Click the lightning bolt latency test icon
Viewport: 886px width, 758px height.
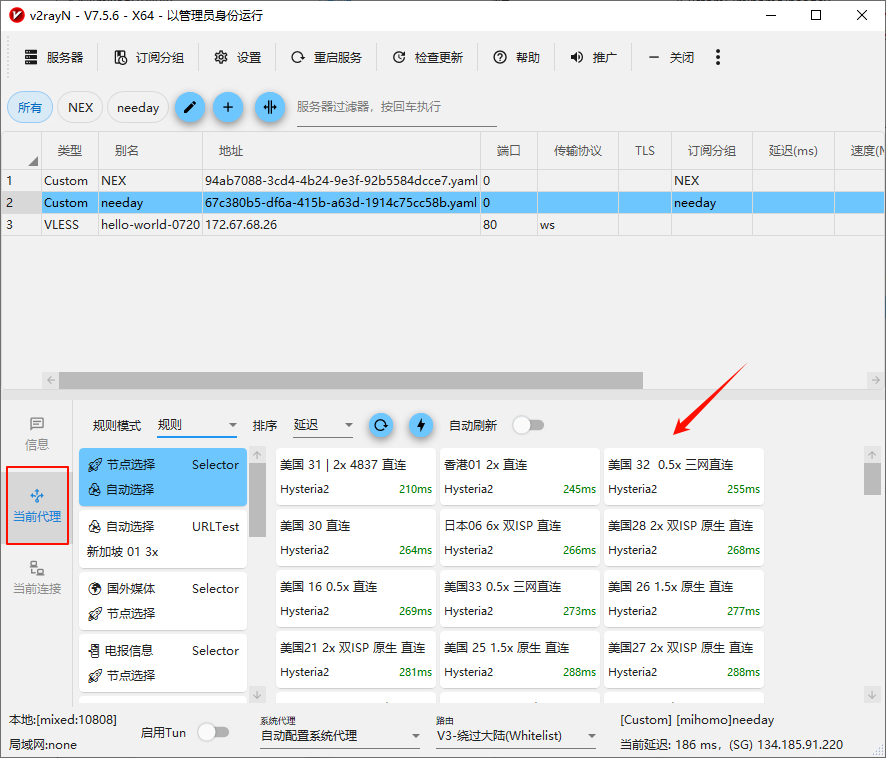click(421, 425)
